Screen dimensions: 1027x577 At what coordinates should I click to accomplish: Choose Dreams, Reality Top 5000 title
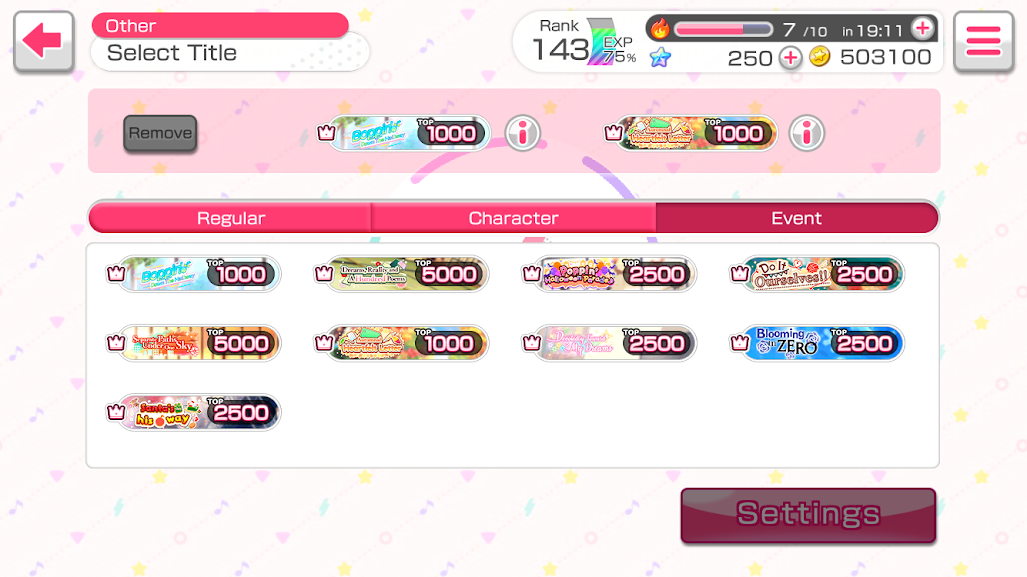[401, 274]
